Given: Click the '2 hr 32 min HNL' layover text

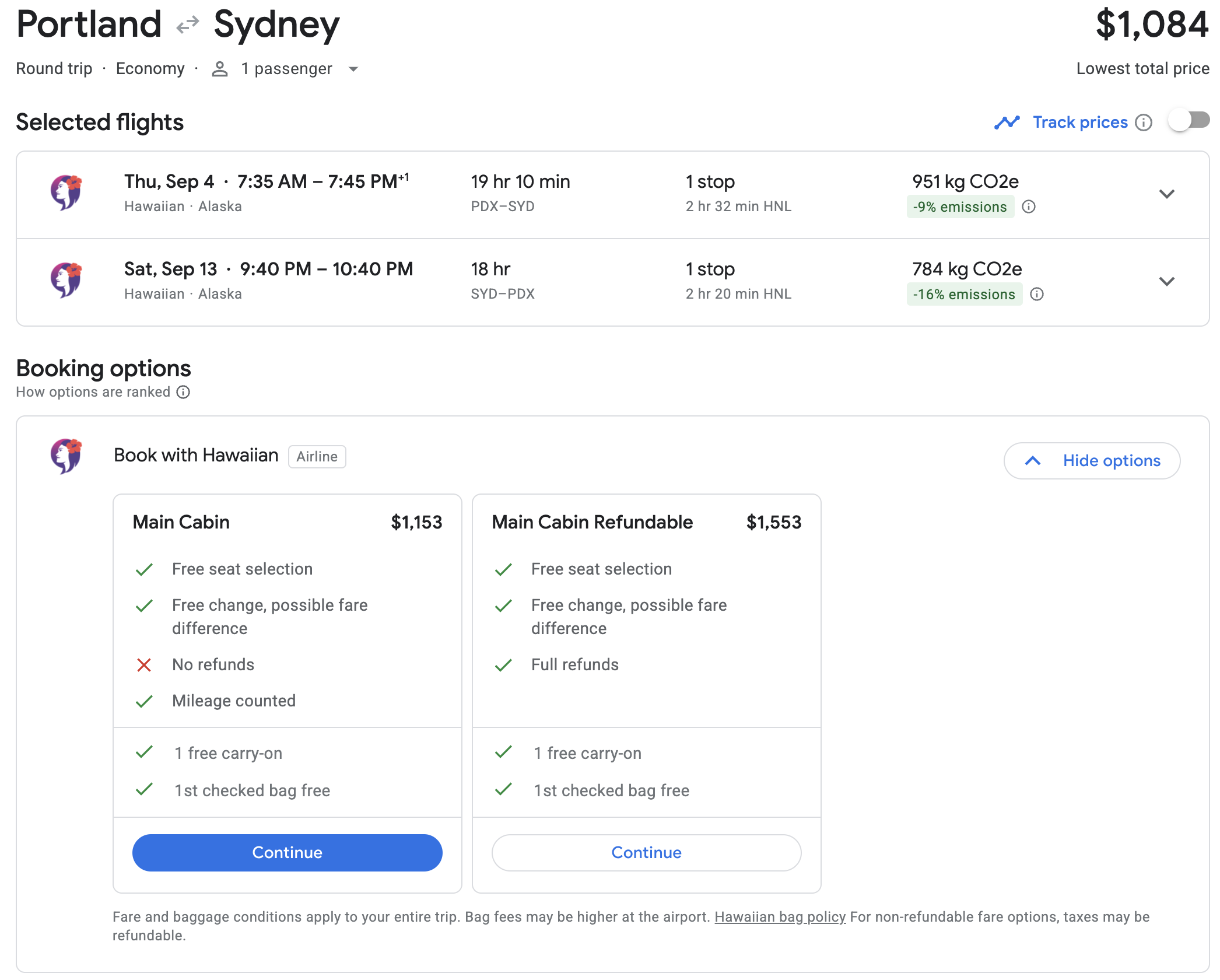Looking at the screenshot, I should coord(738,206).
